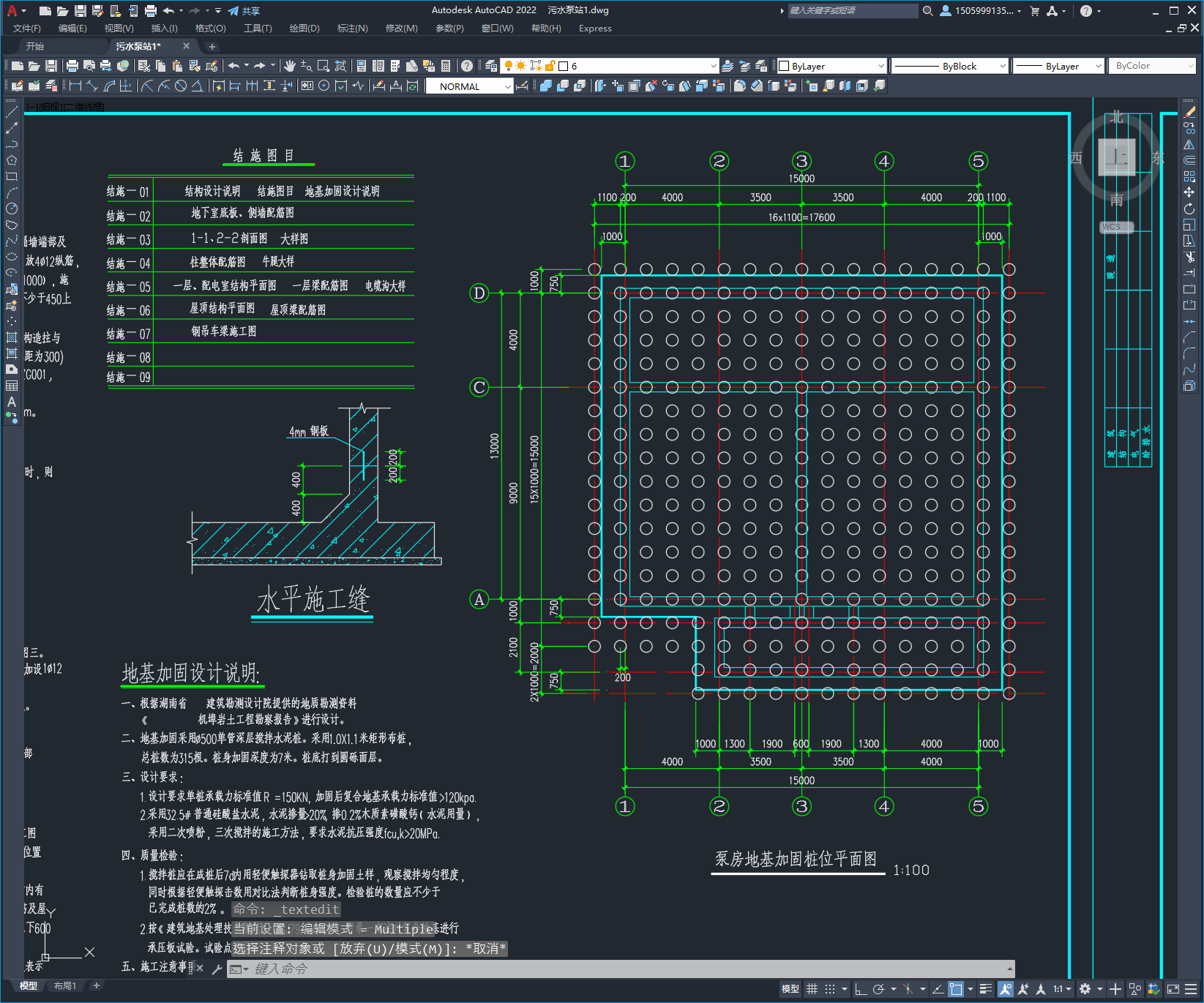Click the Arc Length dimension tool
This screenshot has width=1204, height=1003.
(109, 86)
